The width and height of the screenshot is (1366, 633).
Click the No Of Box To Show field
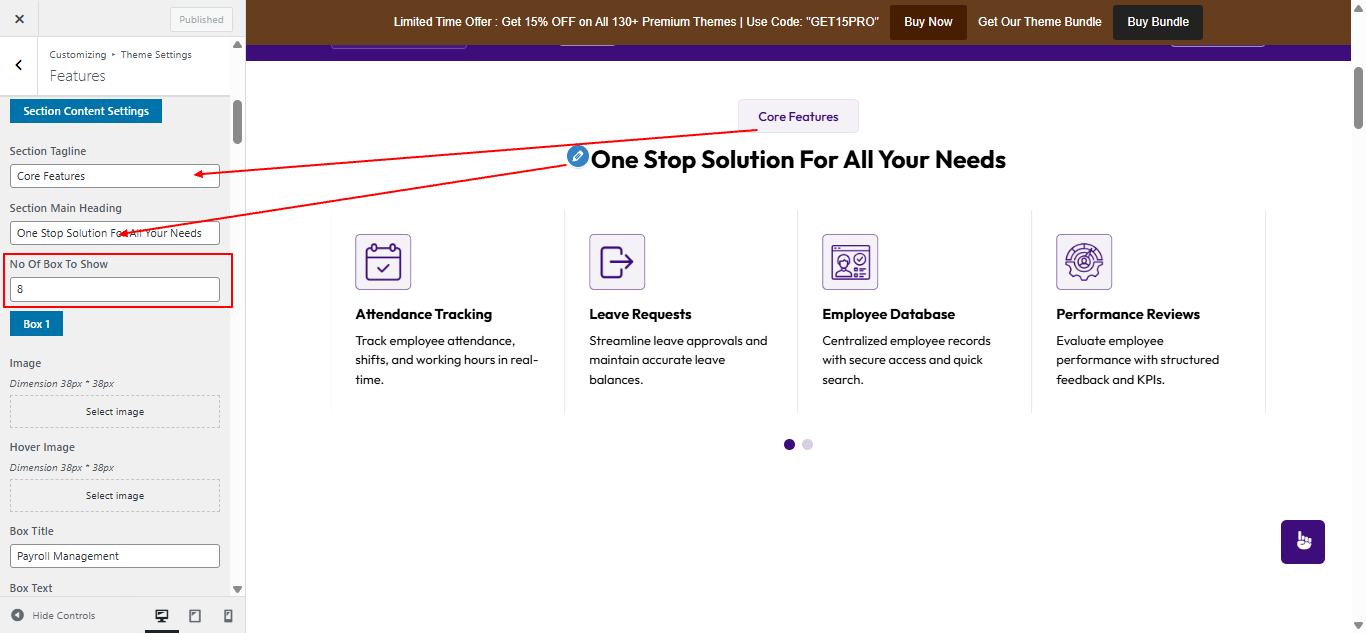pyautogui.click(x=115, y=289)
